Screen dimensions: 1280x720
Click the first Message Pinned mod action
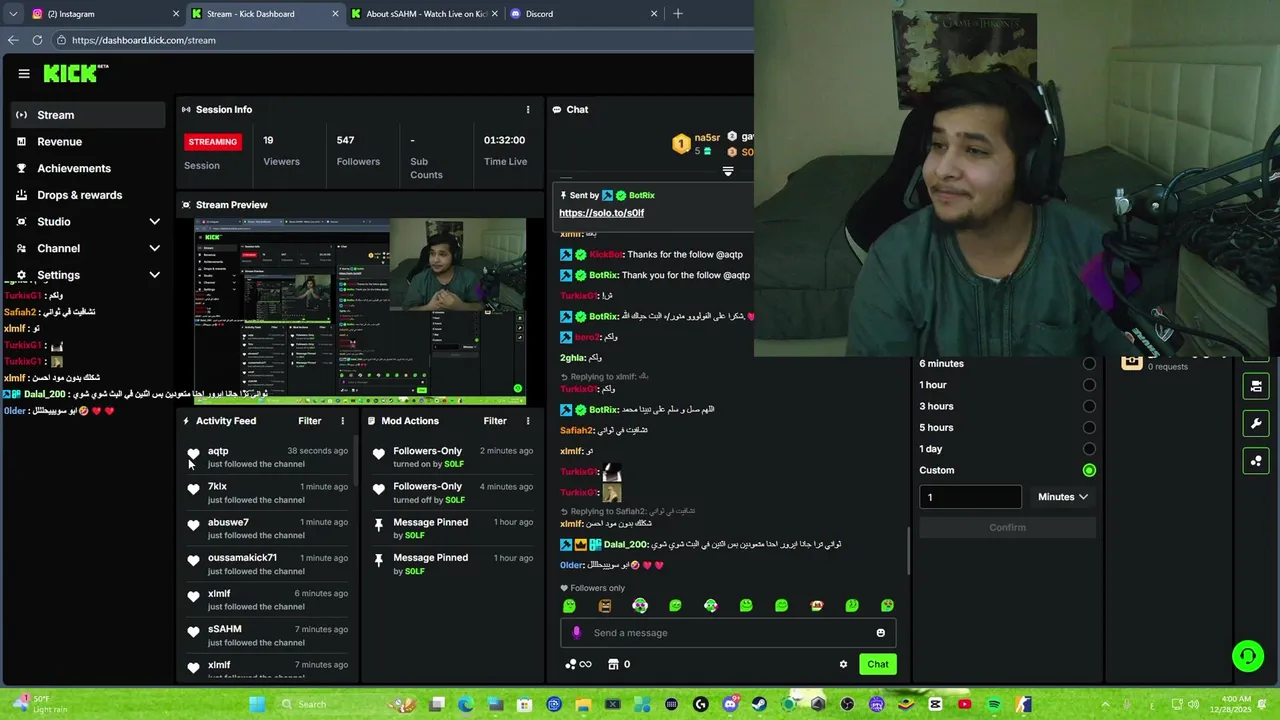452,529
